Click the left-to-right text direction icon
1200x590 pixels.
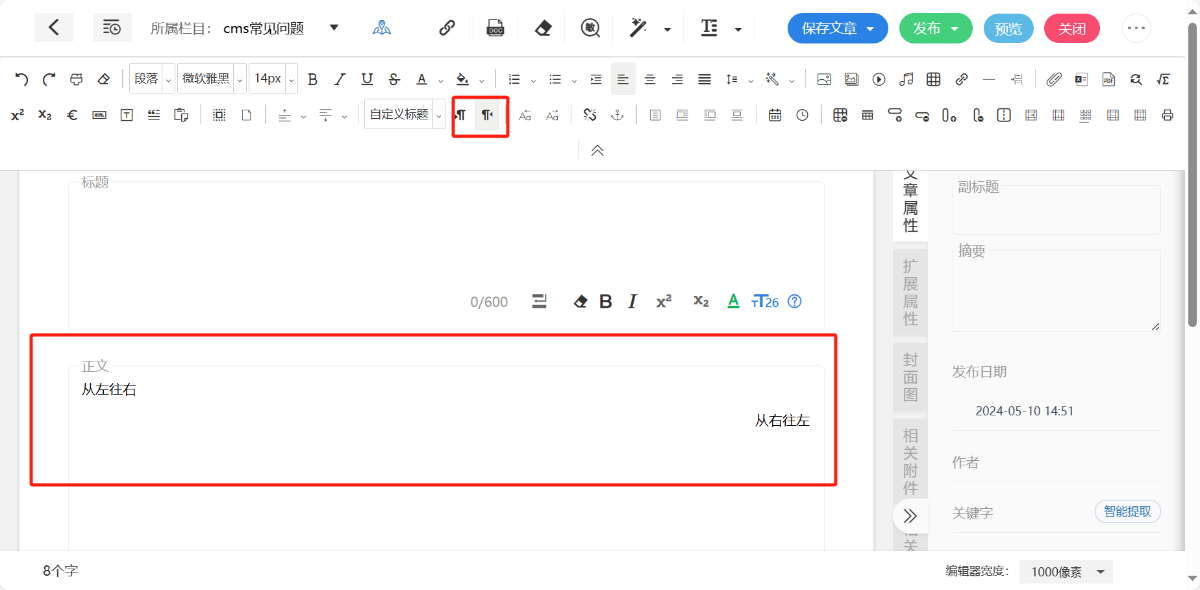click(461, 115)
